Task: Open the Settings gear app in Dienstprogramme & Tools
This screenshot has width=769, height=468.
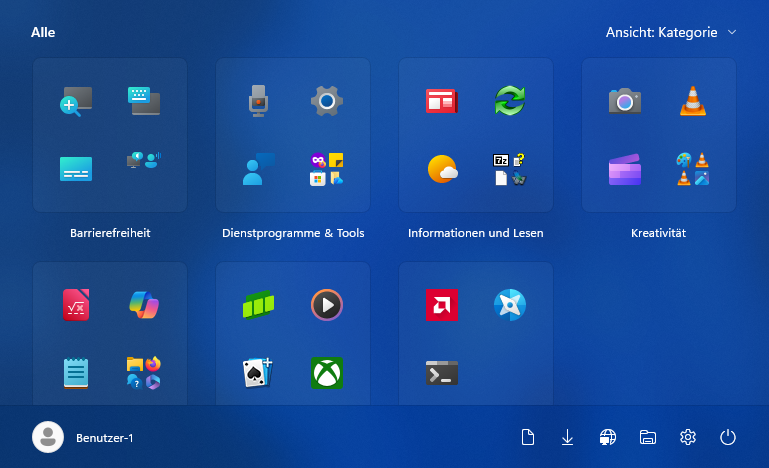Action: [x=327, y=101]
